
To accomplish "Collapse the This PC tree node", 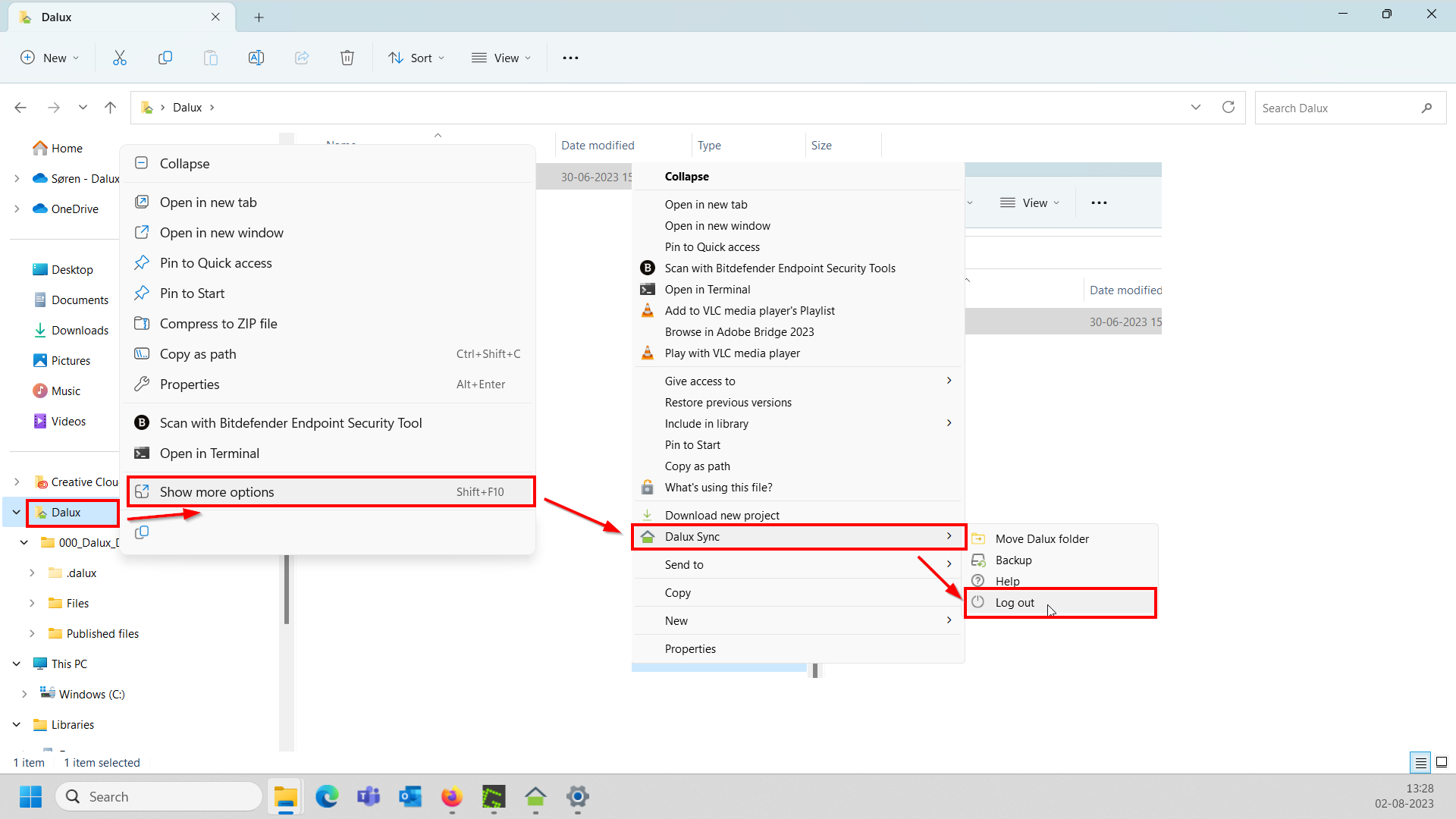I will (x=17, y=664).
